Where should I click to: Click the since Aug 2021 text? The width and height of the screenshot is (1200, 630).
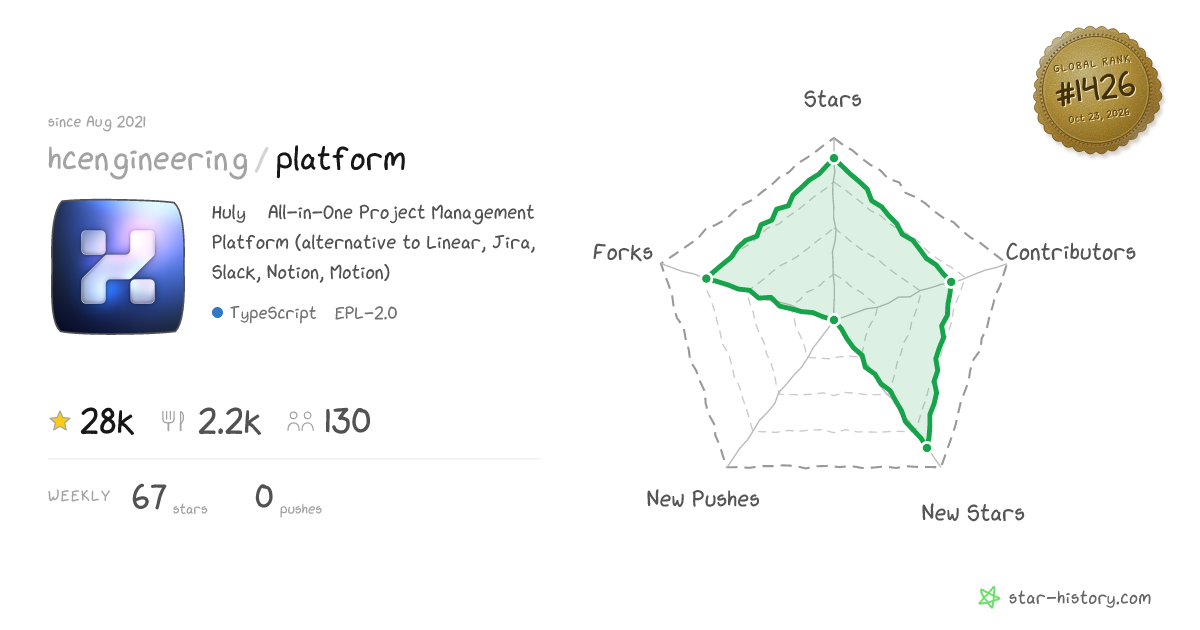(97, 122)
